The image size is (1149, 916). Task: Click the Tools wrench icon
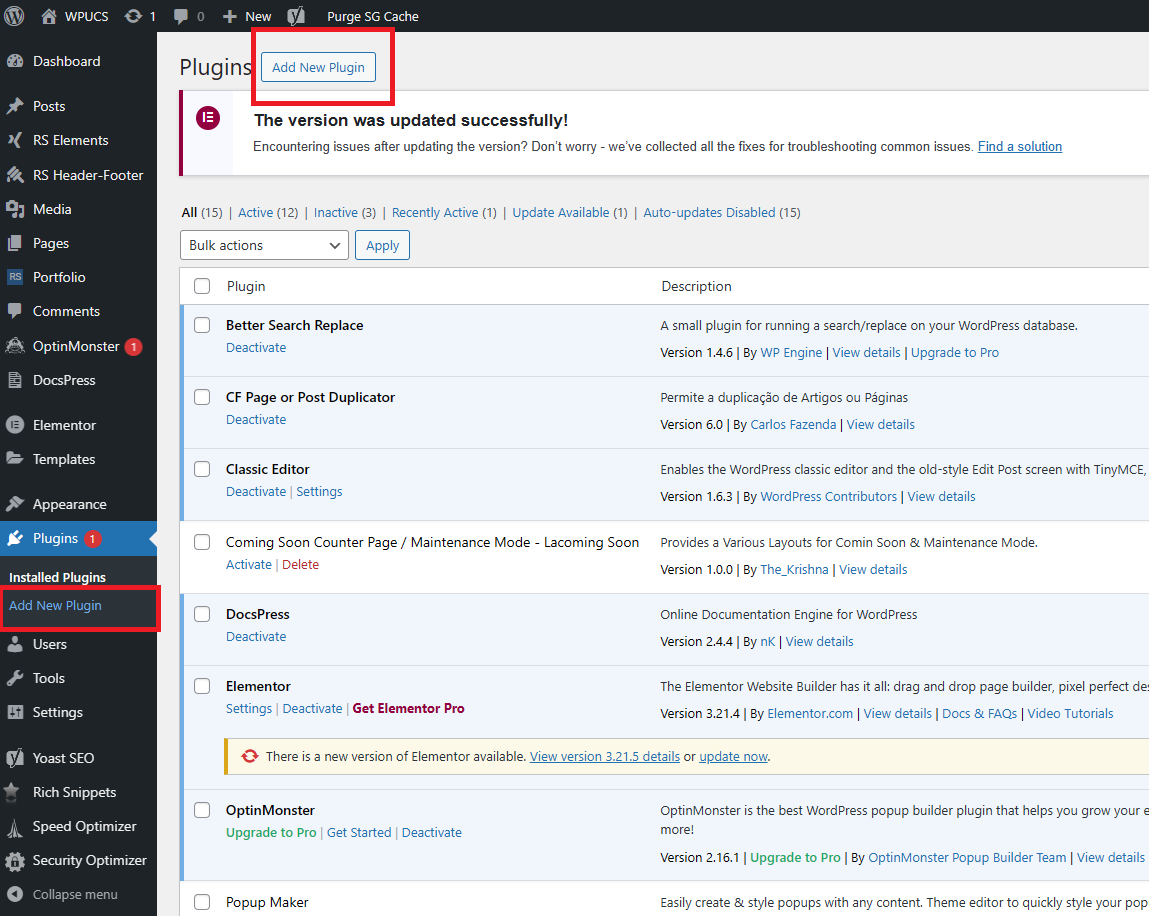tap(15, 679)
